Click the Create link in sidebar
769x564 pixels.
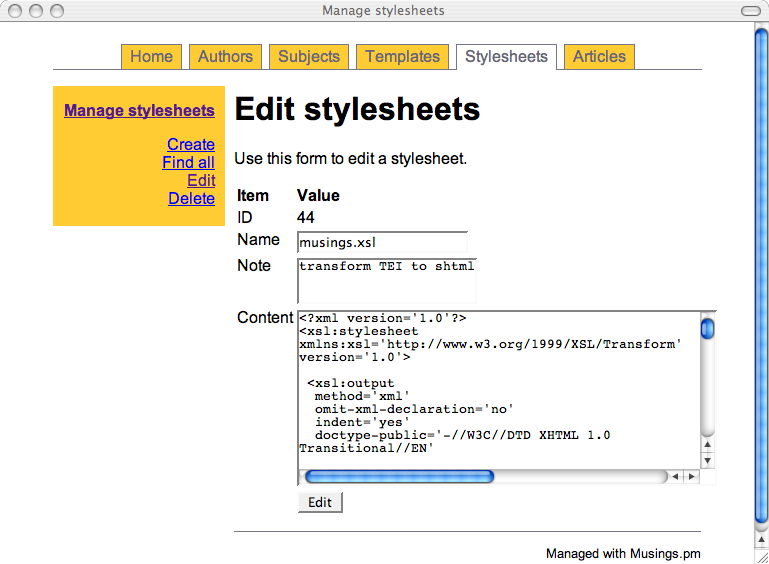[190, 145]
